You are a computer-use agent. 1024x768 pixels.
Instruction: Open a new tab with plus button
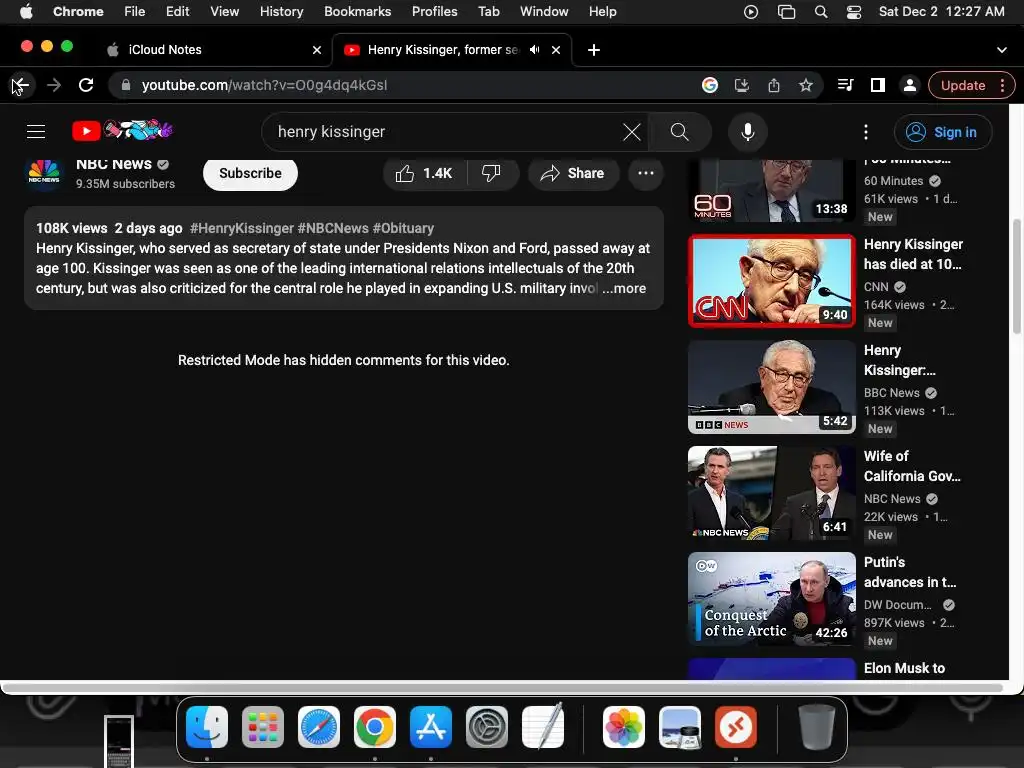594,50
